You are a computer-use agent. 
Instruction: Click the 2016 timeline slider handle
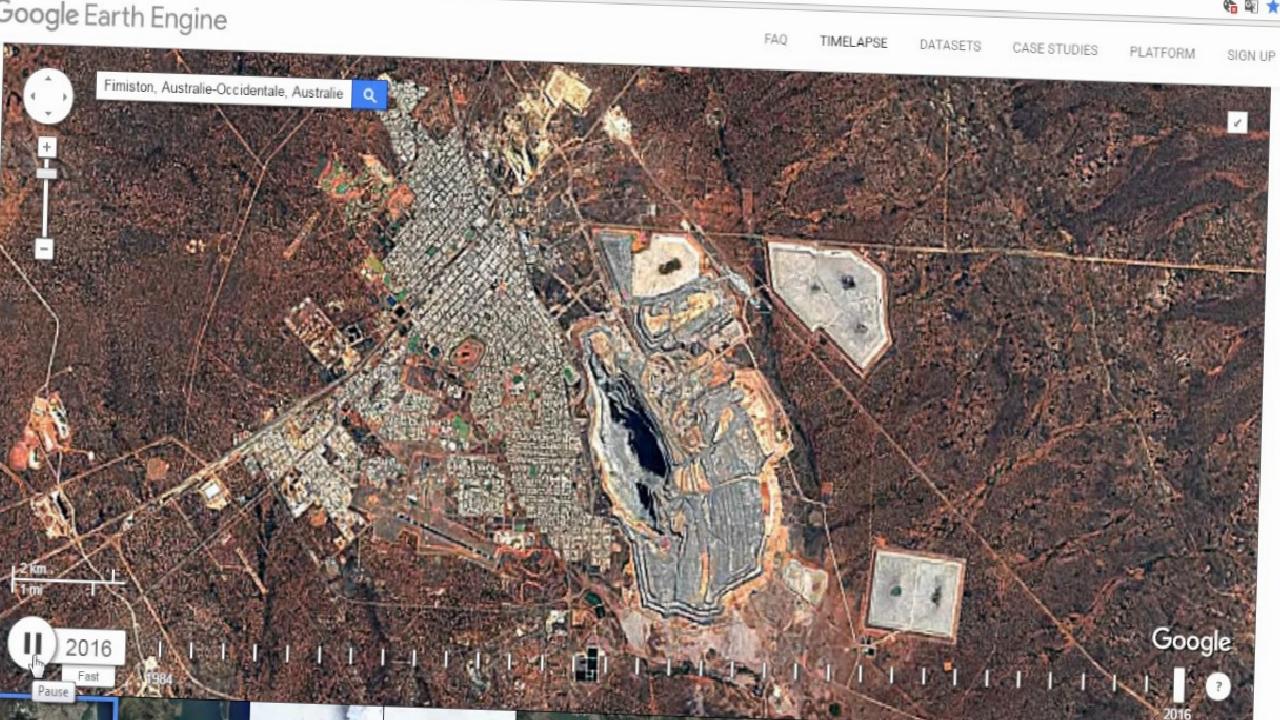1178,685
